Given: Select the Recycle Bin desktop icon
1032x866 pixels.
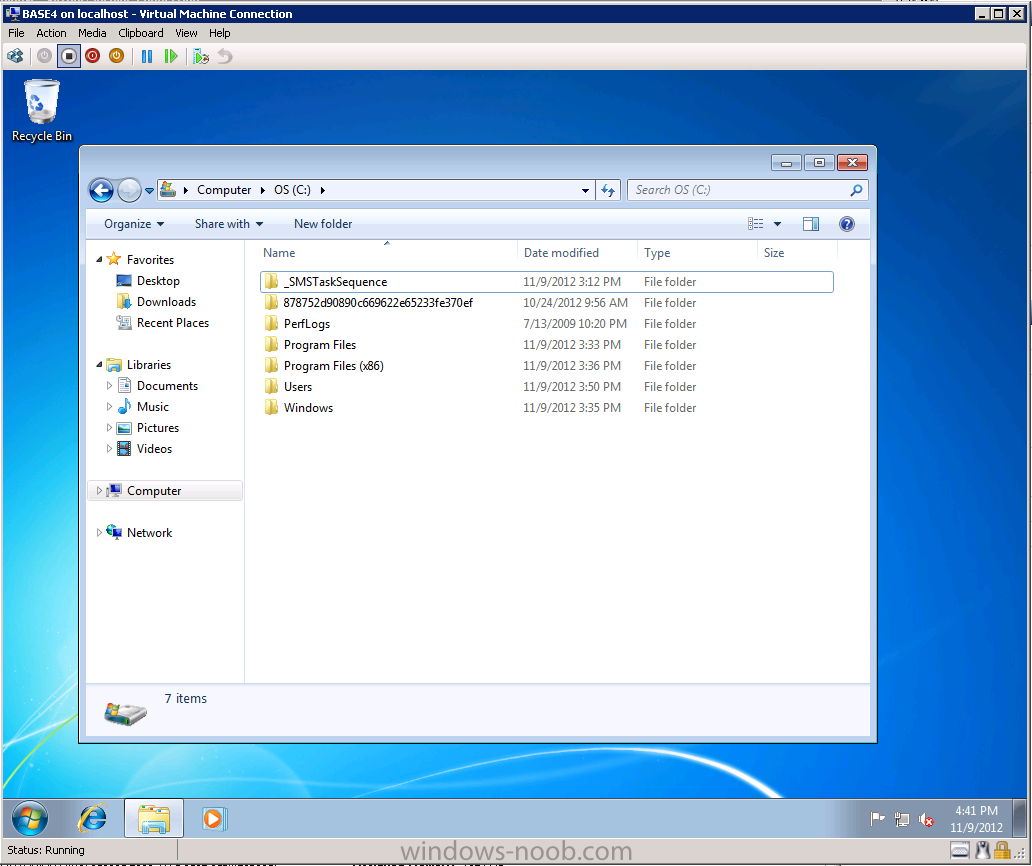Looking at the screenshot, I should pos(41,111).
